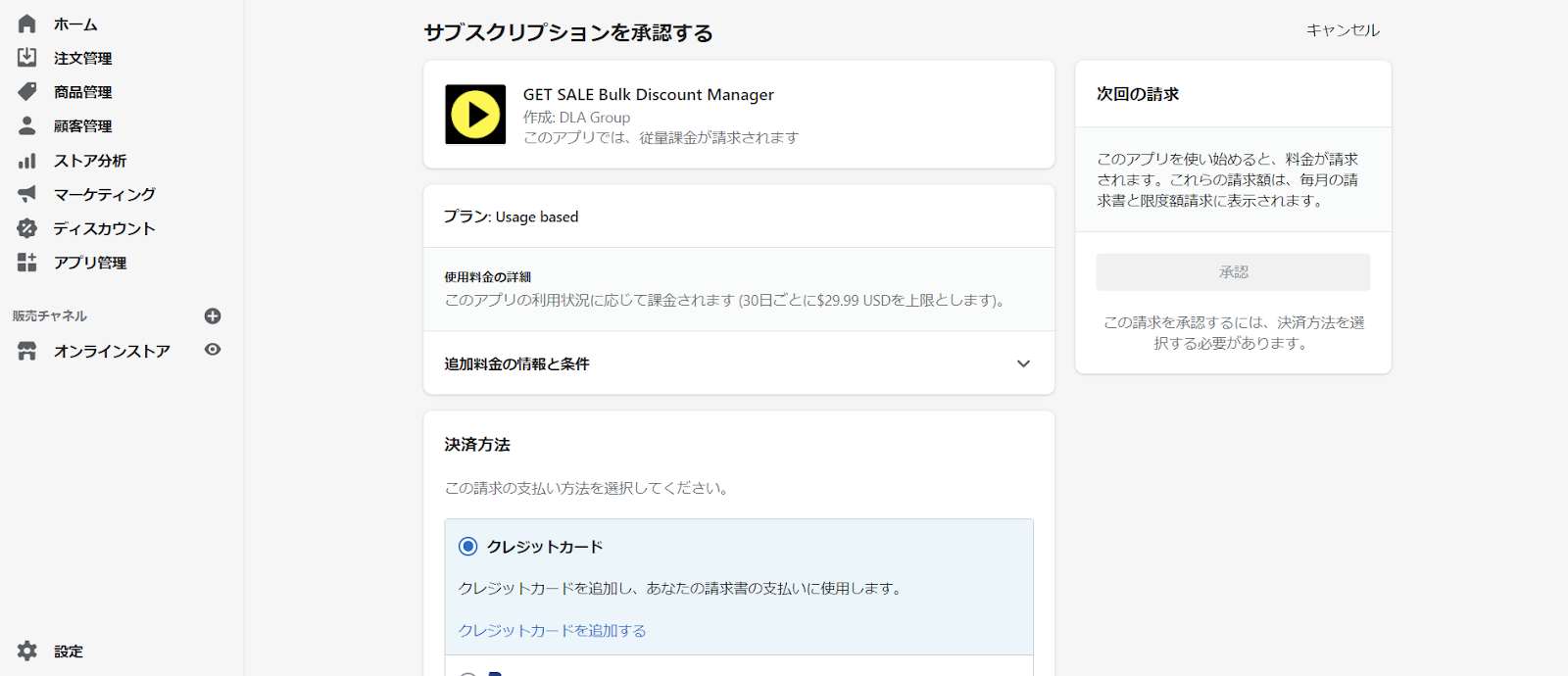Add a sales channel with plus icon
The image size is (1568, 676).
(x=213, y=315)
